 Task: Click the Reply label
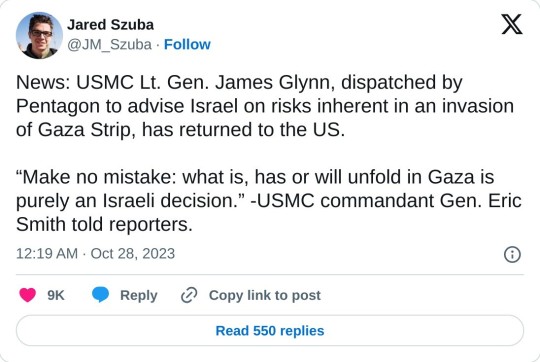pos(138,296)
